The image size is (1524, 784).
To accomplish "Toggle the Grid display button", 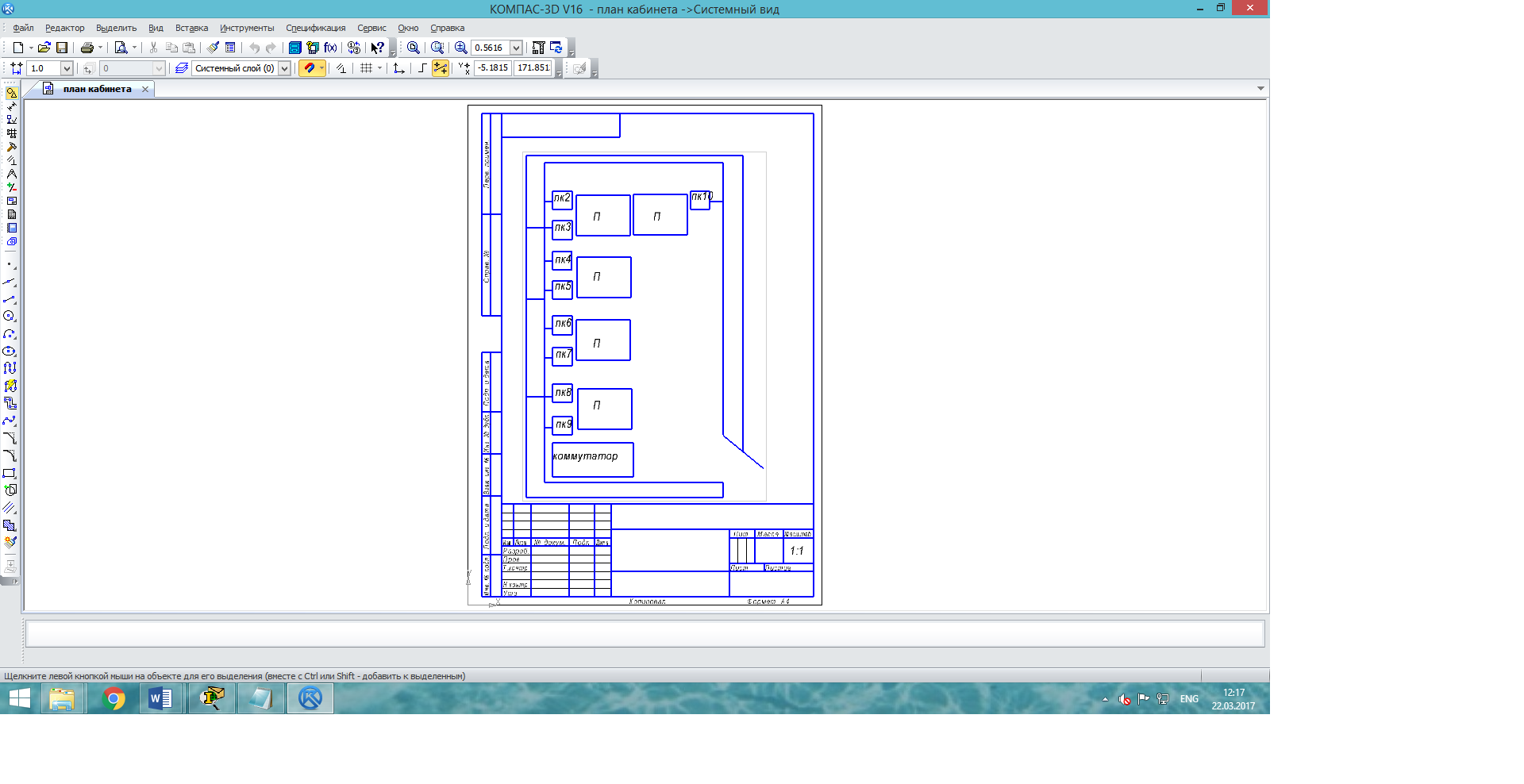I will click(x=366, y=68).
